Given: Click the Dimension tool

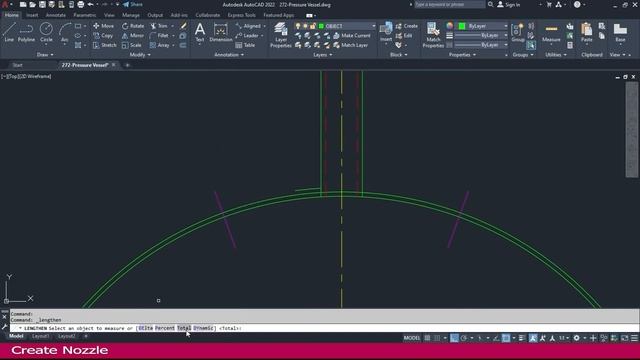Looking at the screenshot, I should (x=221, y=32).
